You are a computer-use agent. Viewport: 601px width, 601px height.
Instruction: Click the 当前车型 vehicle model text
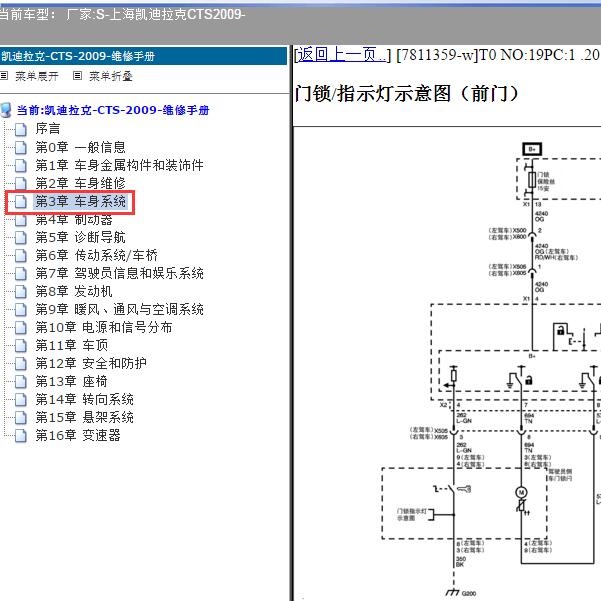click(x=122, y=15)
